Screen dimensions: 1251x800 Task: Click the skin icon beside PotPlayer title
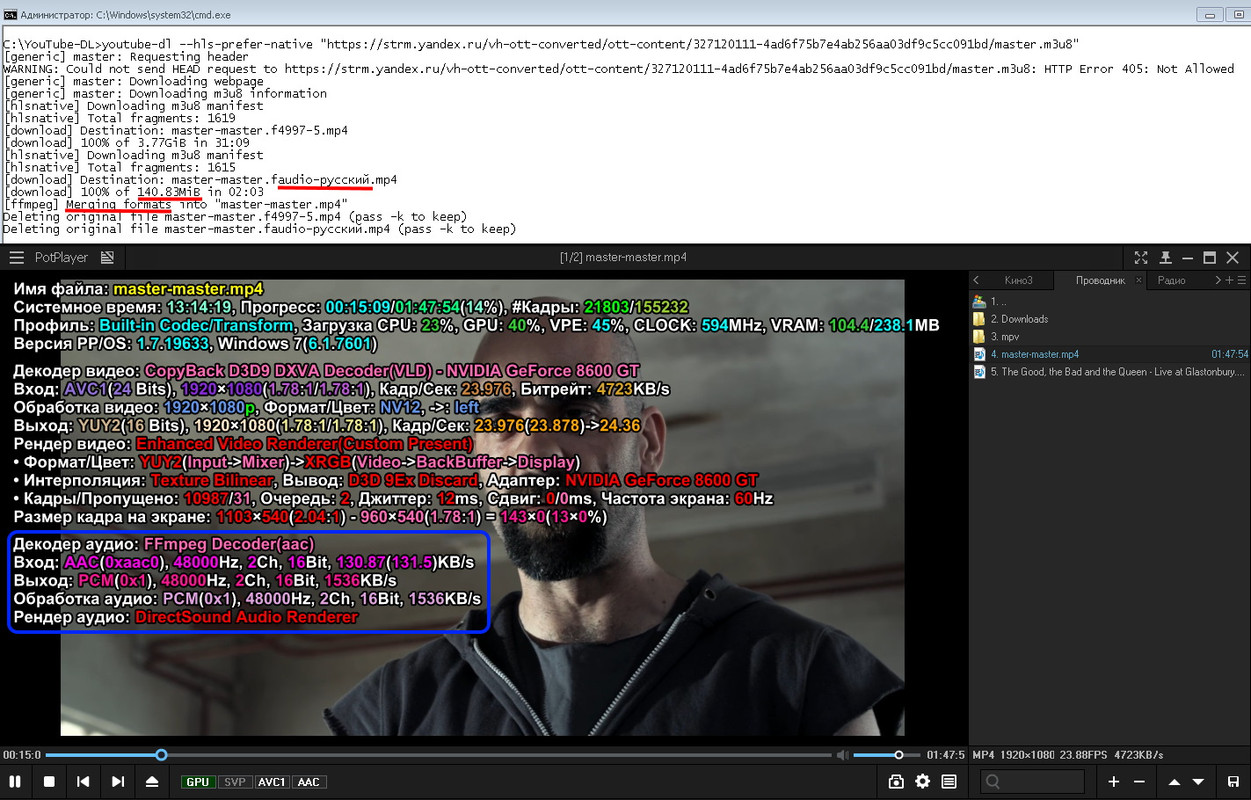tap(107, 257)
